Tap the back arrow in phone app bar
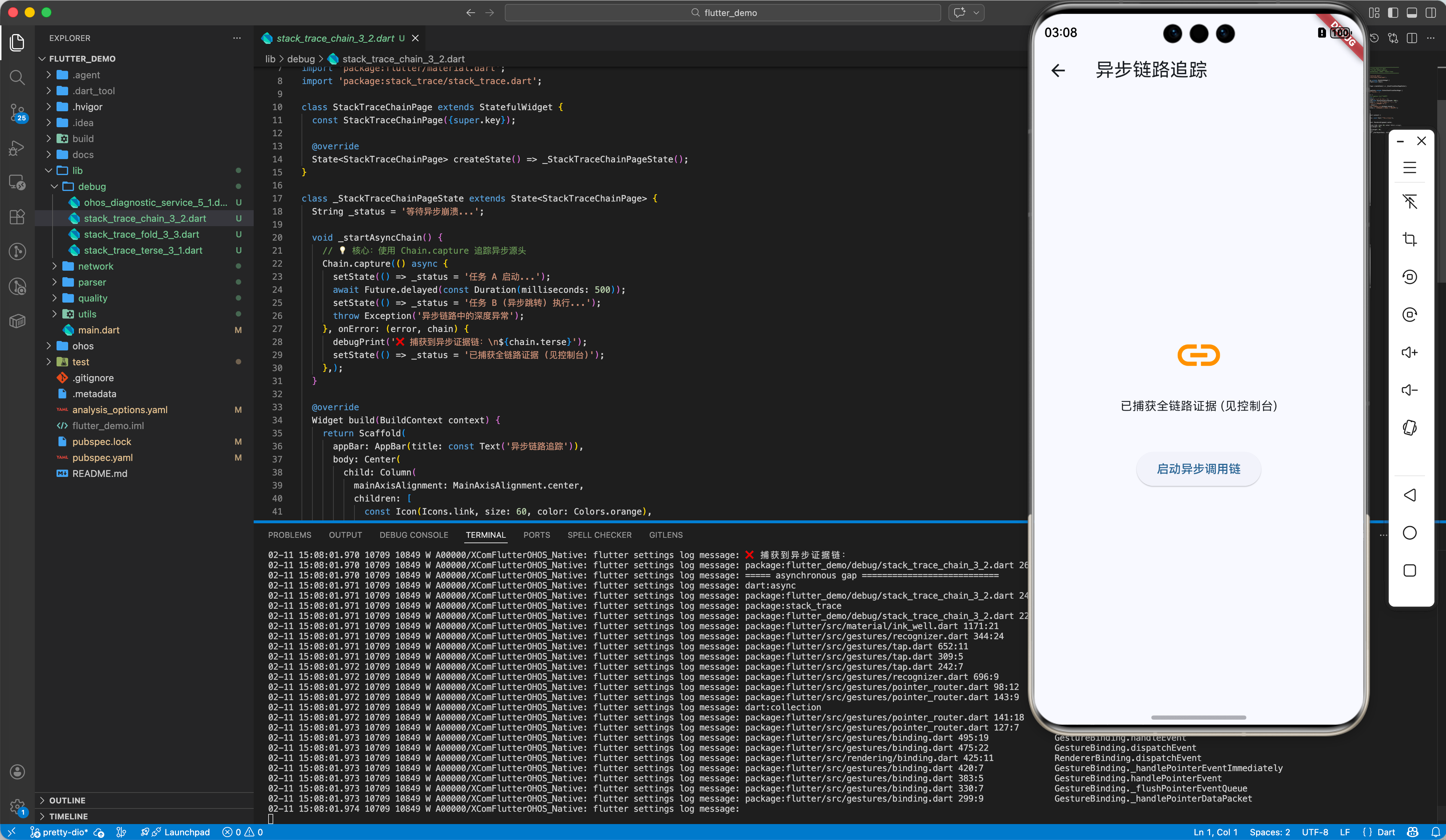This screenshot has height=840, width=1446. tap(1058, 71)
